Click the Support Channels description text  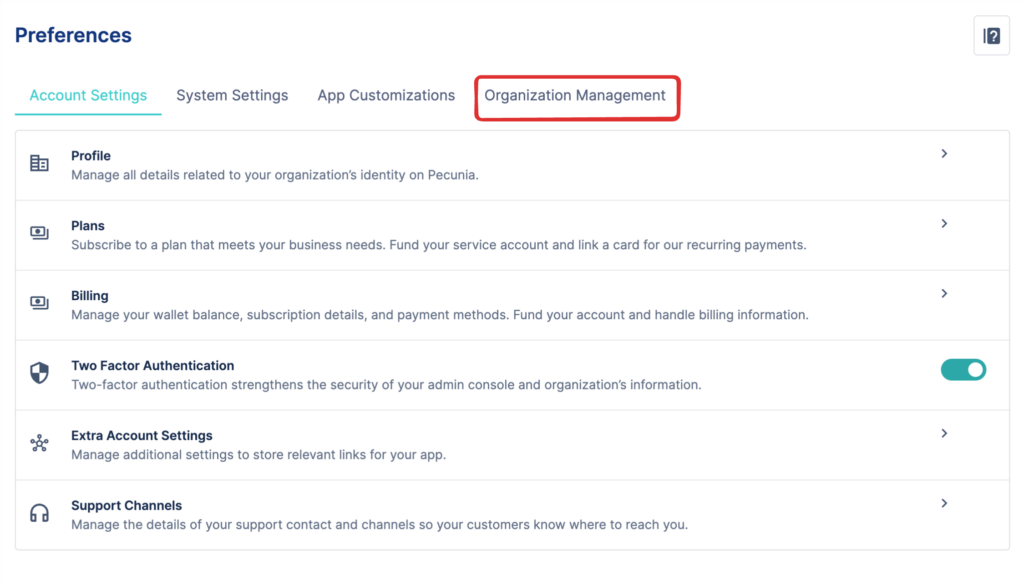(x=379, y=524)
